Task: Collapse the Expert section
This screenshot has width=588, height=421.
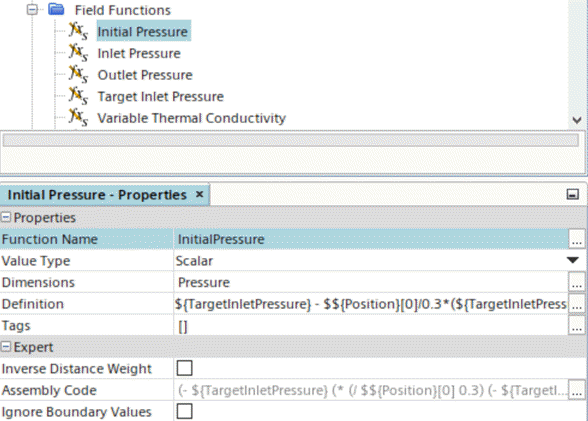Action: pos(6,347)
